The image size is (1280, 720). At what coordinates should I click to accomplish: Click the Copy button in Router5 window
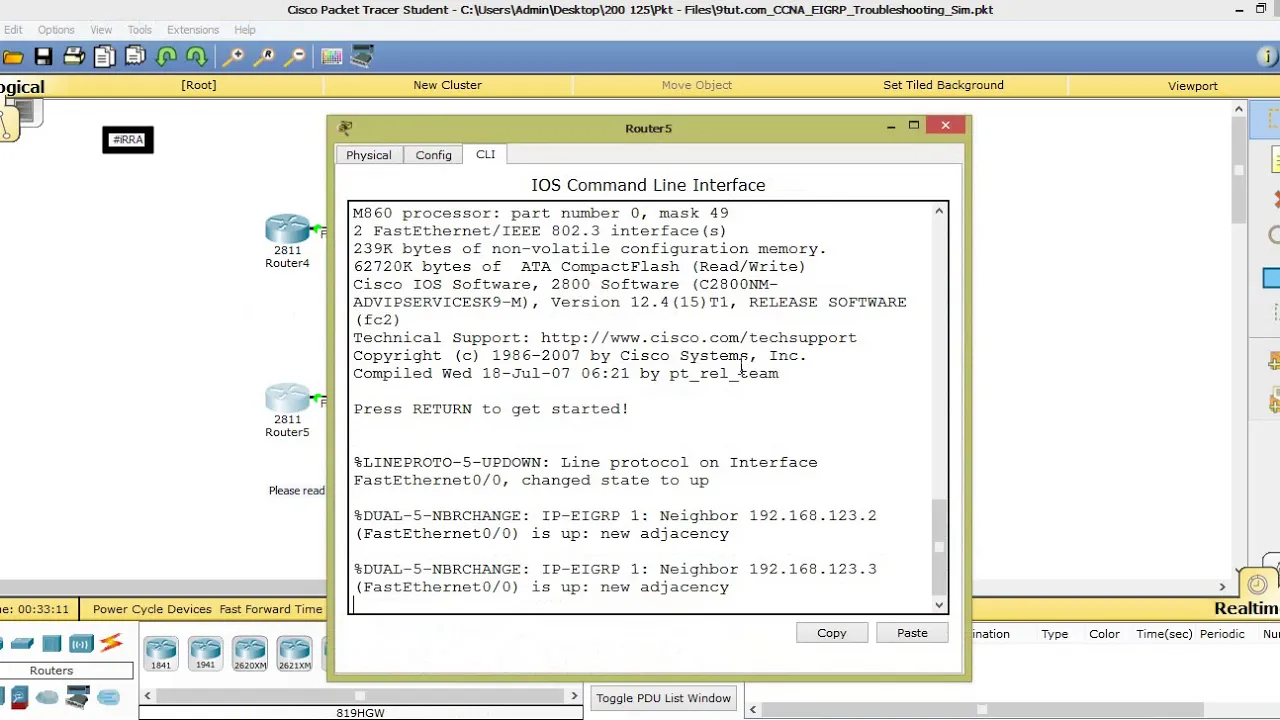click(832, 633)
